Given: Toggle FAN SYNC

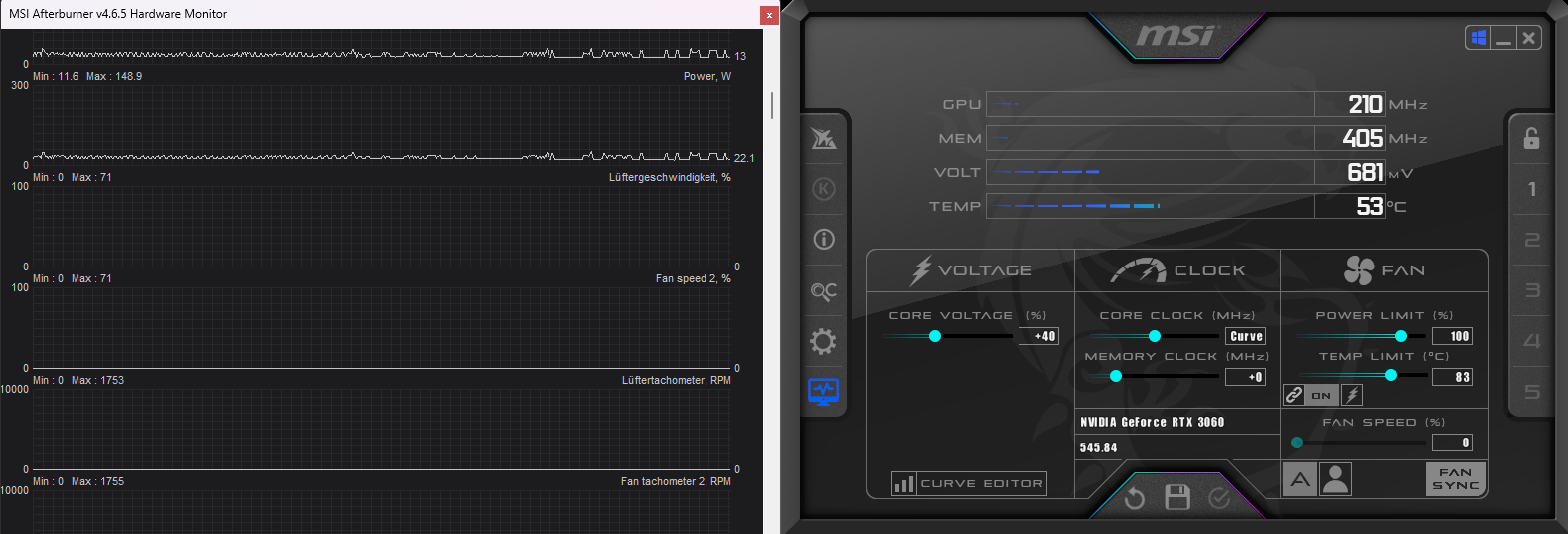Looking at the screenshot, I should [1456, 479].
